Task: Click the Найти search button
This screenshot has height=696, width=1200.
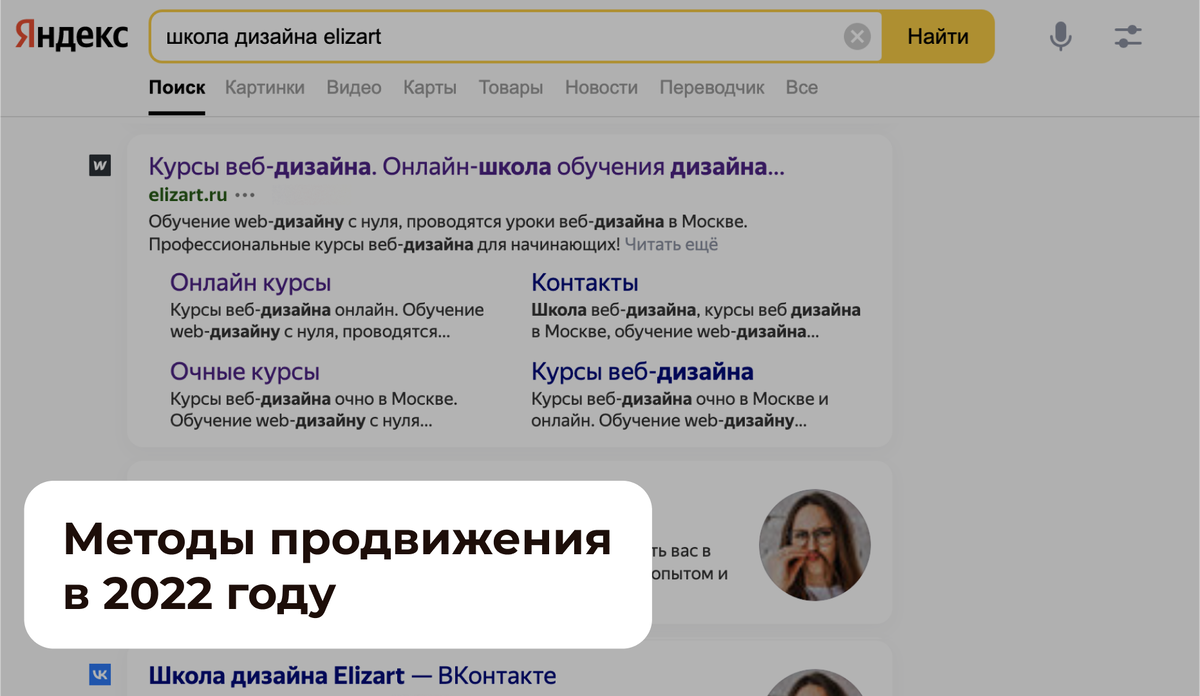Action: tap(938, 37)
